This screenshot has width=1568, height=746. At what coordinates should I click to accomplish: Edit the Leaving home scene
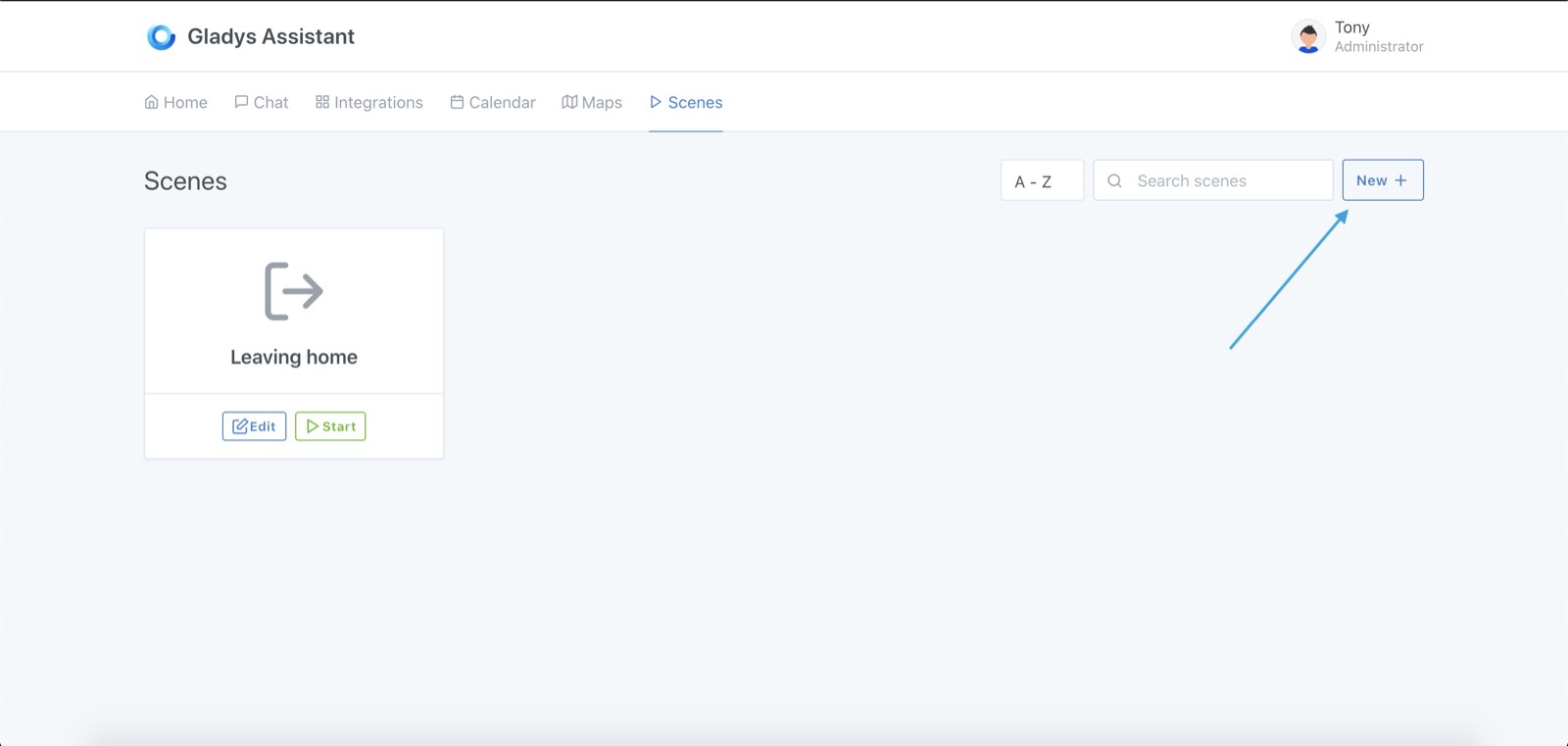click(254, 426)
